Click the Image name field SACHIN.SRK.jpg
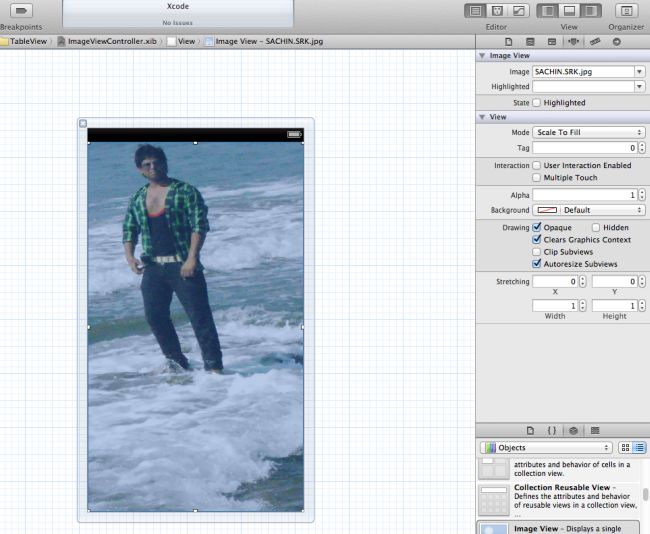The image size is (650, 534). coord(583,72)
